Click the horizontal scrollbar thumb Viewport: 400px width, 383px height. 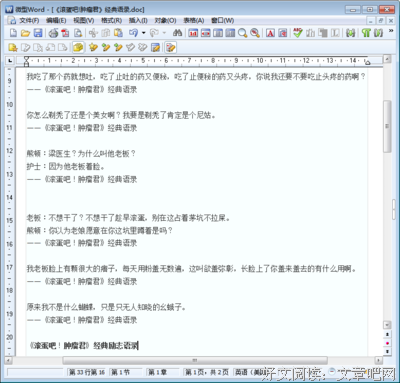click(195, 360)
